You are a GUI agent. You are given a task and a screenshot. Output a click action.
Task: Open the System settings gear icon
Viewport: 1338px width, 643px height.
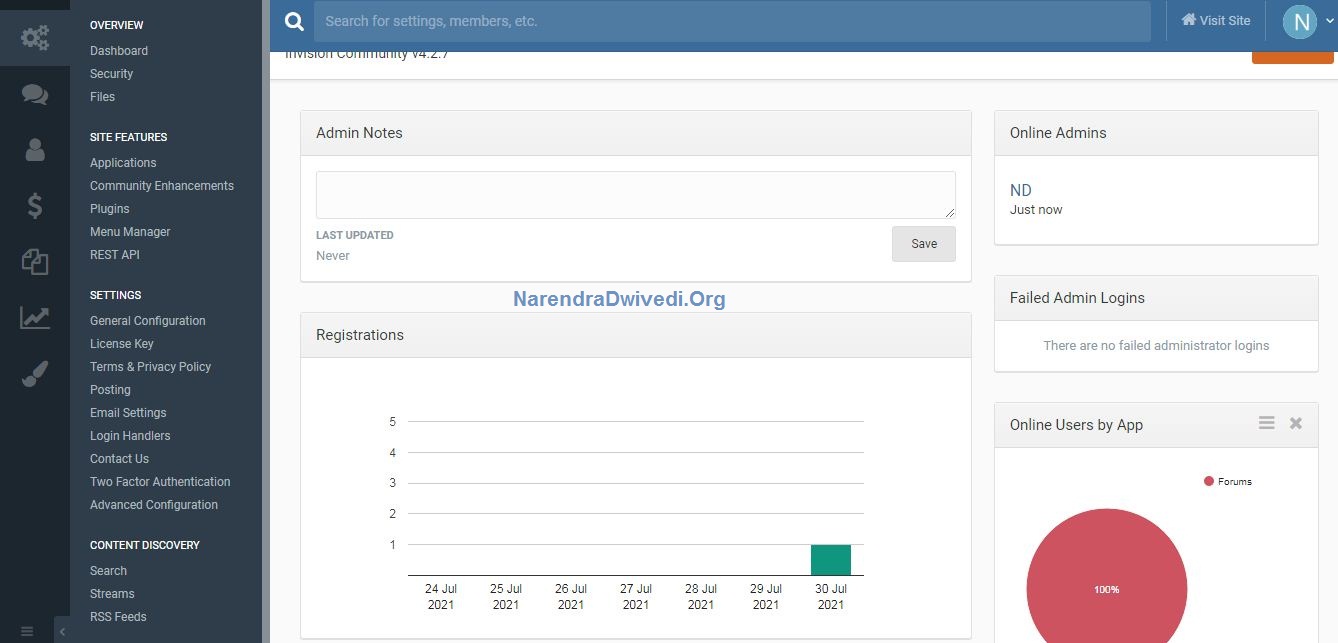point(34,38)
